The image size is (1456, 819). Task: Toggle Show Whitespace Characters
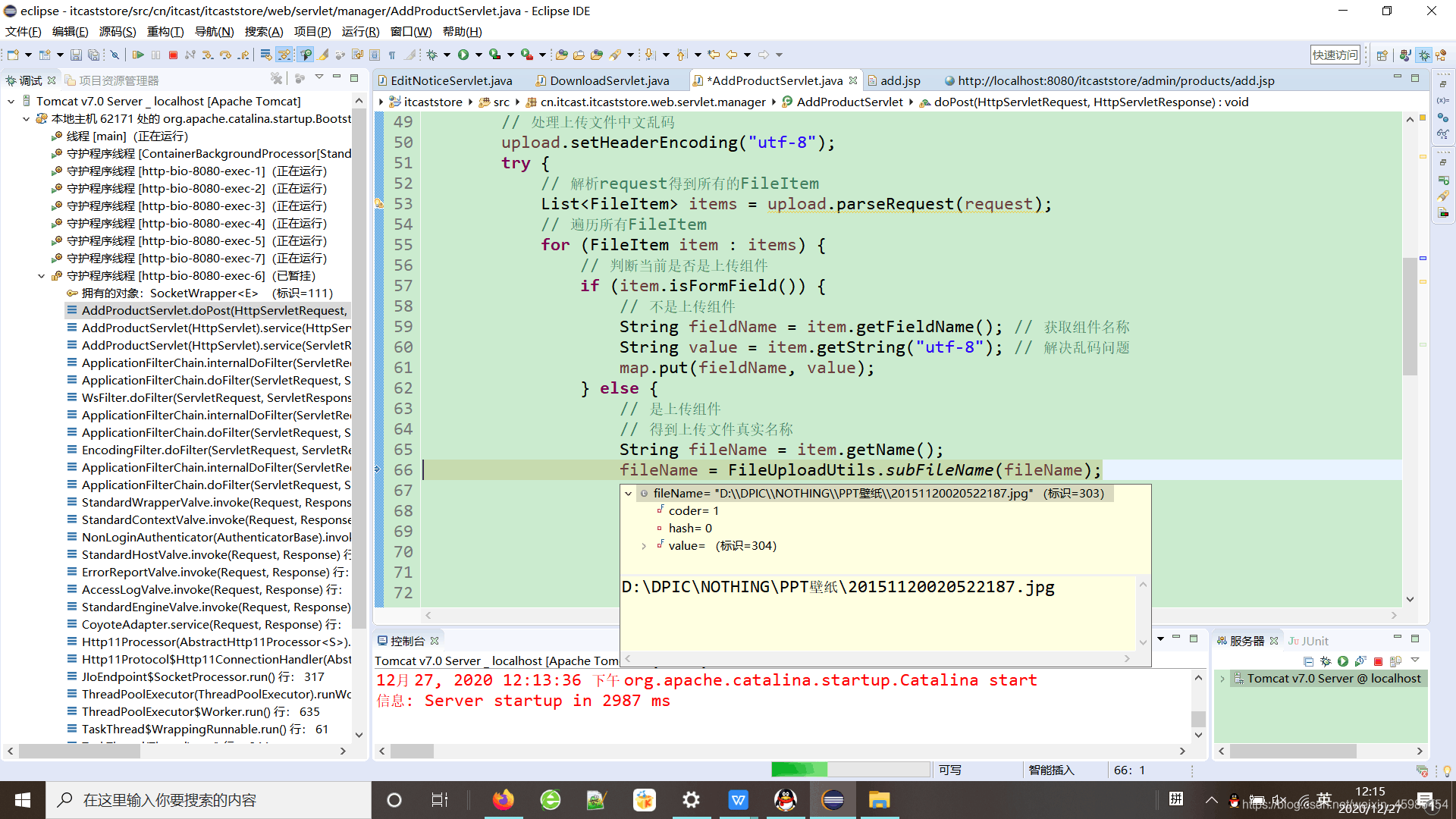(x=392, y=55)
